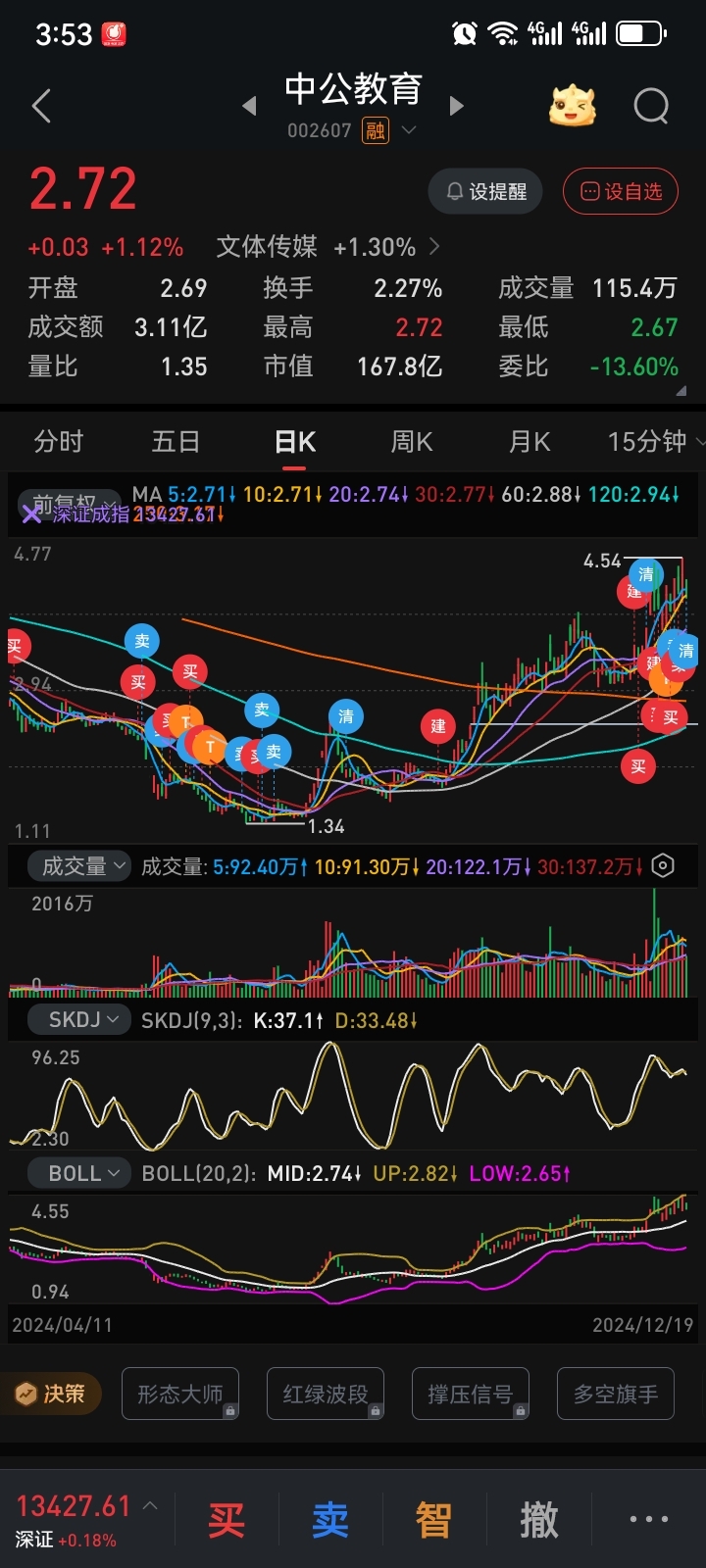
Task: Open volume indicator settings hexagon icon
Action: (x=663, y=866)
